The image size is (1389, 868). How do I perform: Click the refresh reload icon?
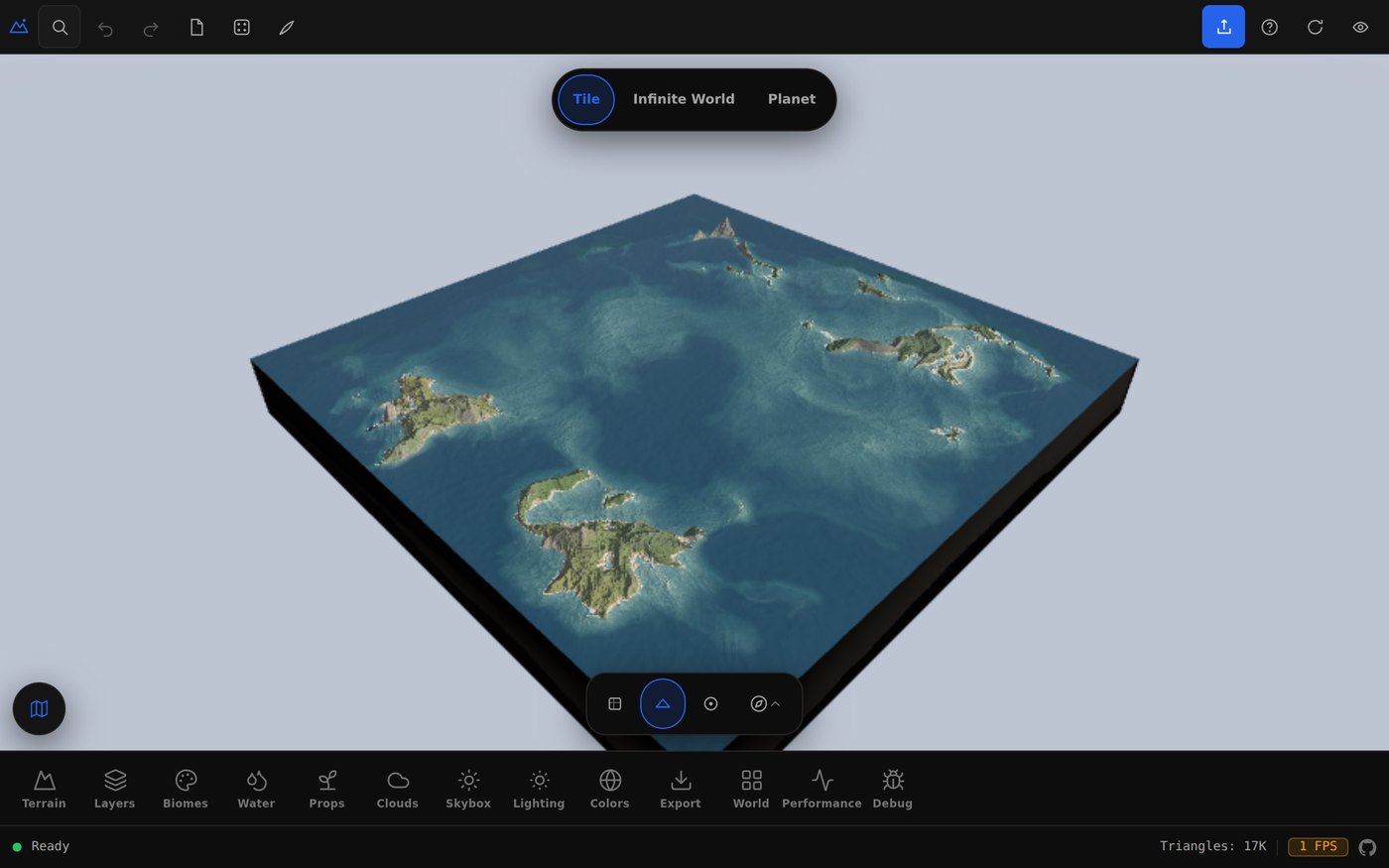point(1315,28)
